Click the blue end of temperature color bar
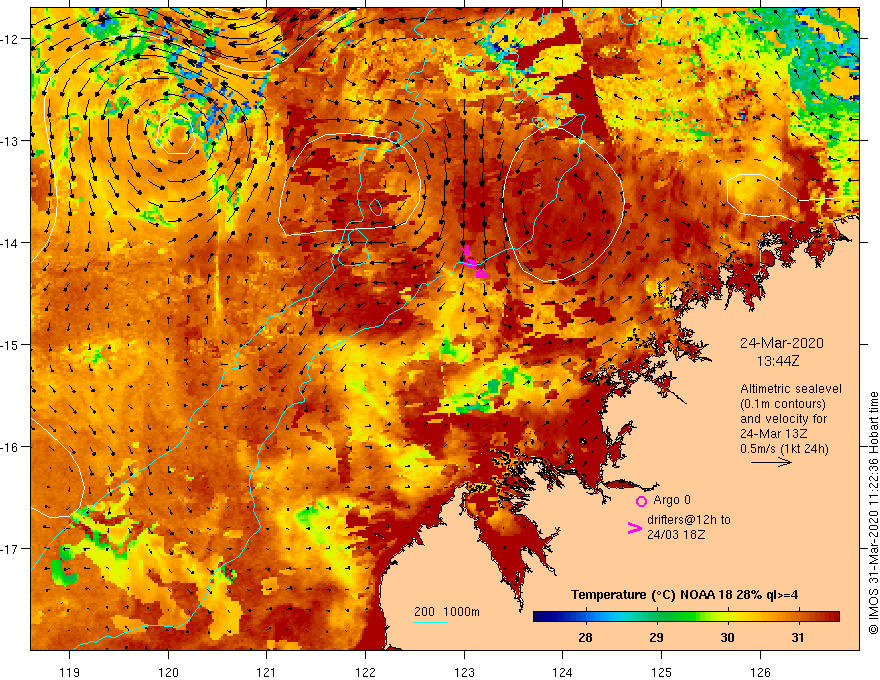 pyautogui.click(x=540, y=617)
